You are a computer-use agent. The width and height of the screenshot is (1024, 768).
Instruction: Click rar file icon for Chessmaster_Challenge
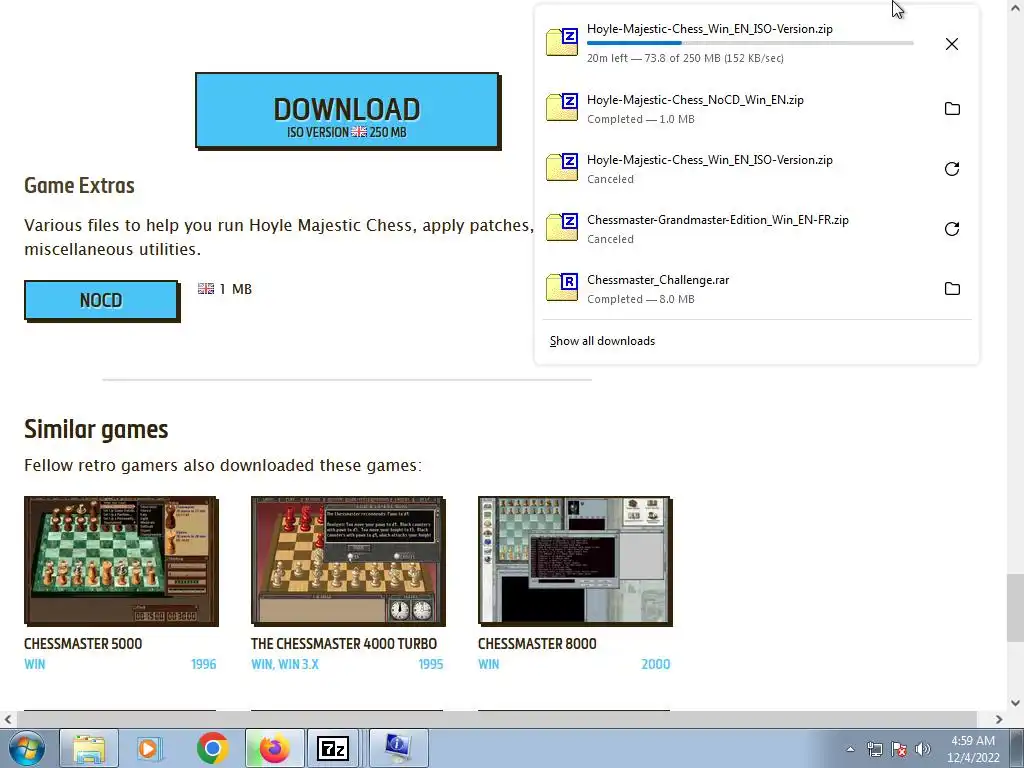pyautogui.click(x=562, y=288)
